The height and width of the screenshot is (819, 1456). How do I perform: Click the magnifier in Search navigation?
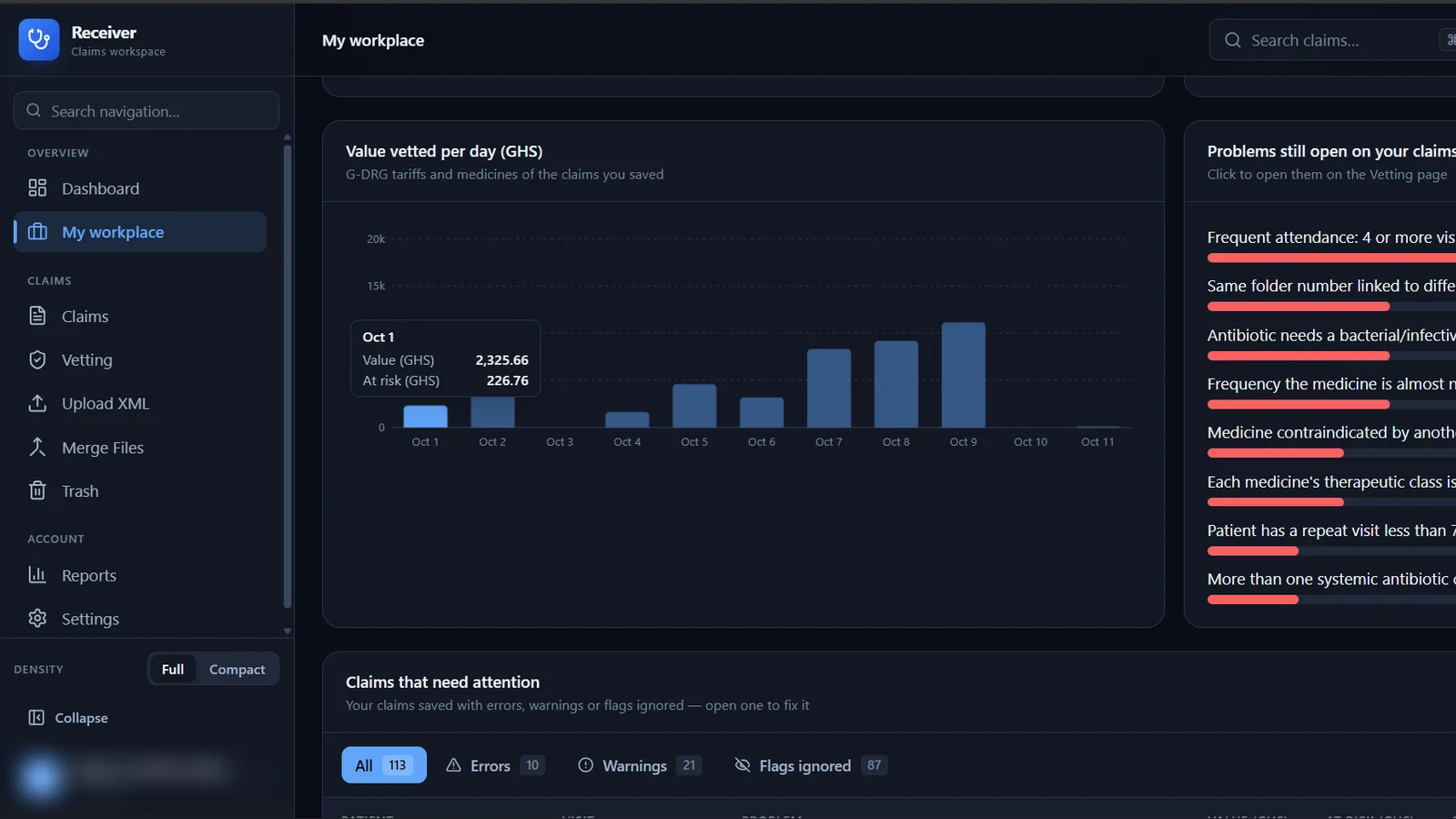(x=34, y=110)
